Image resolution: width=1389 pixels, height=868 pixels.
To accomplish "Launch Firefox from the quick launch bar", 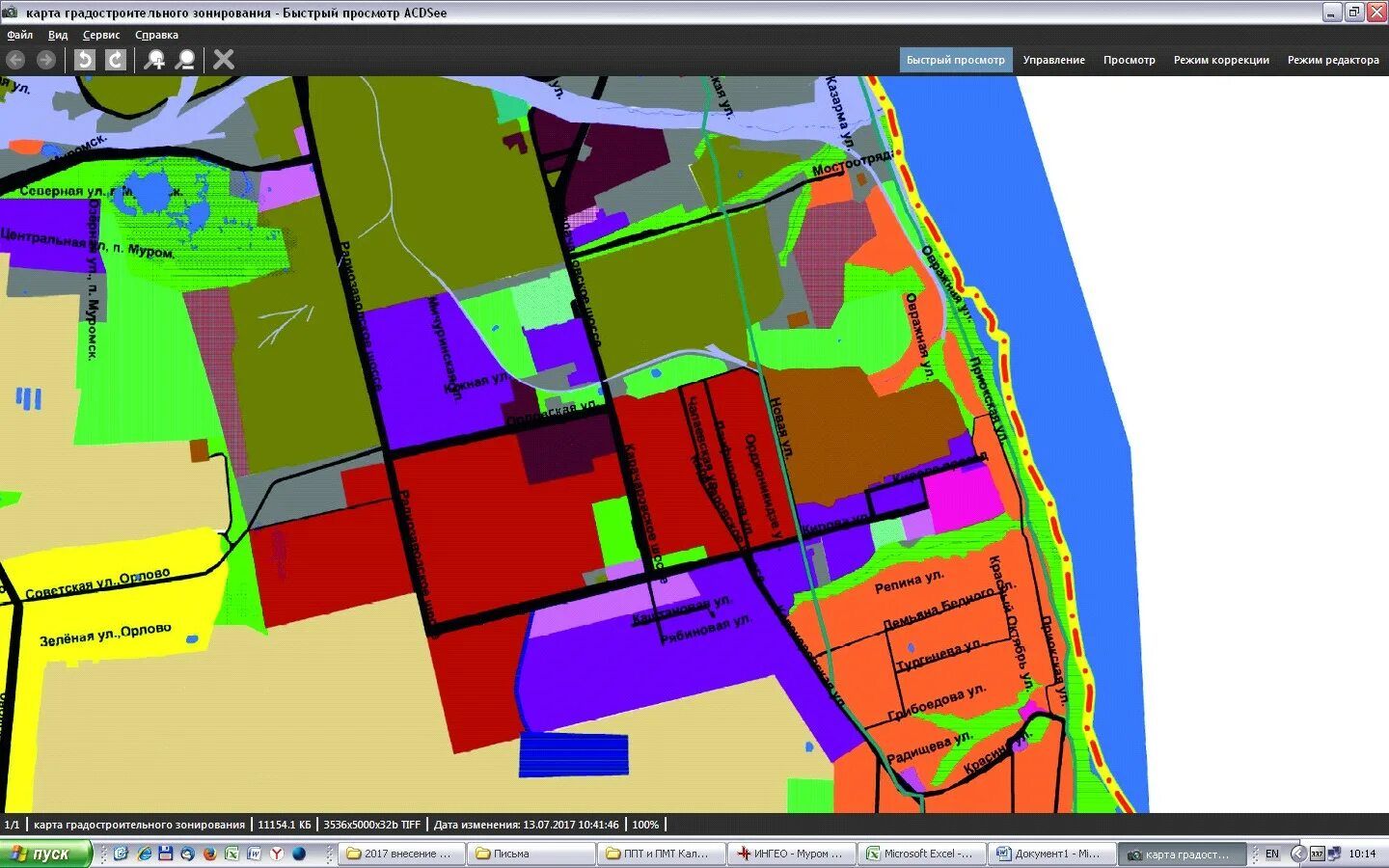I will pos(209,854).
